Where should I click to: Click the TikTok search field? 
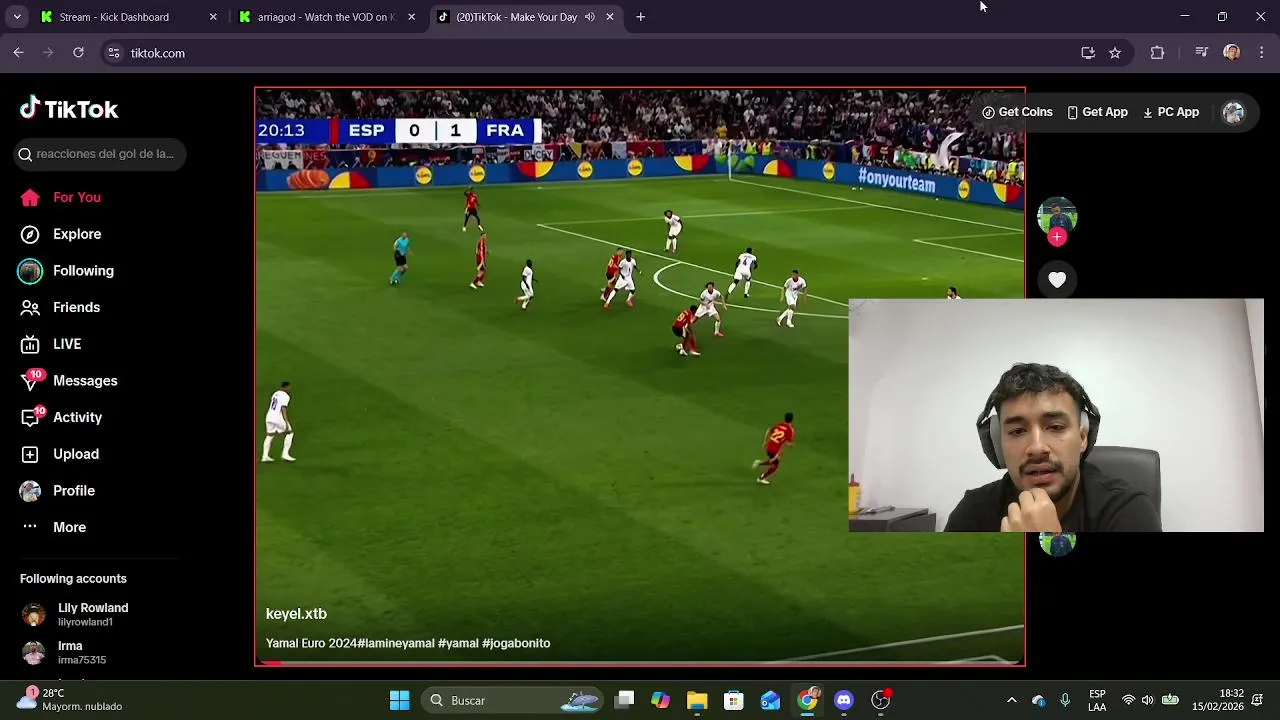[x=101, y=154]
